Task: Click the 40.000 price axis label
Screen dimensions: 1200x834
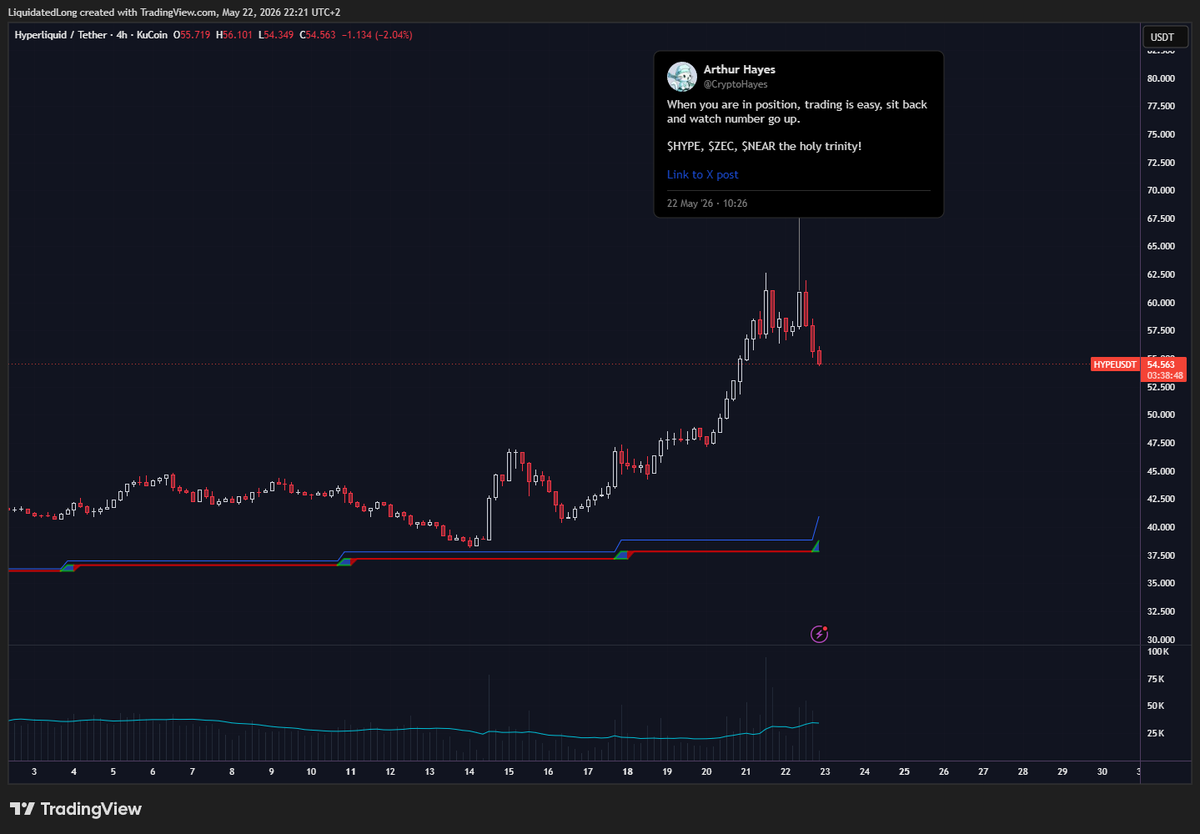Action: click(x=1160, y=527)
